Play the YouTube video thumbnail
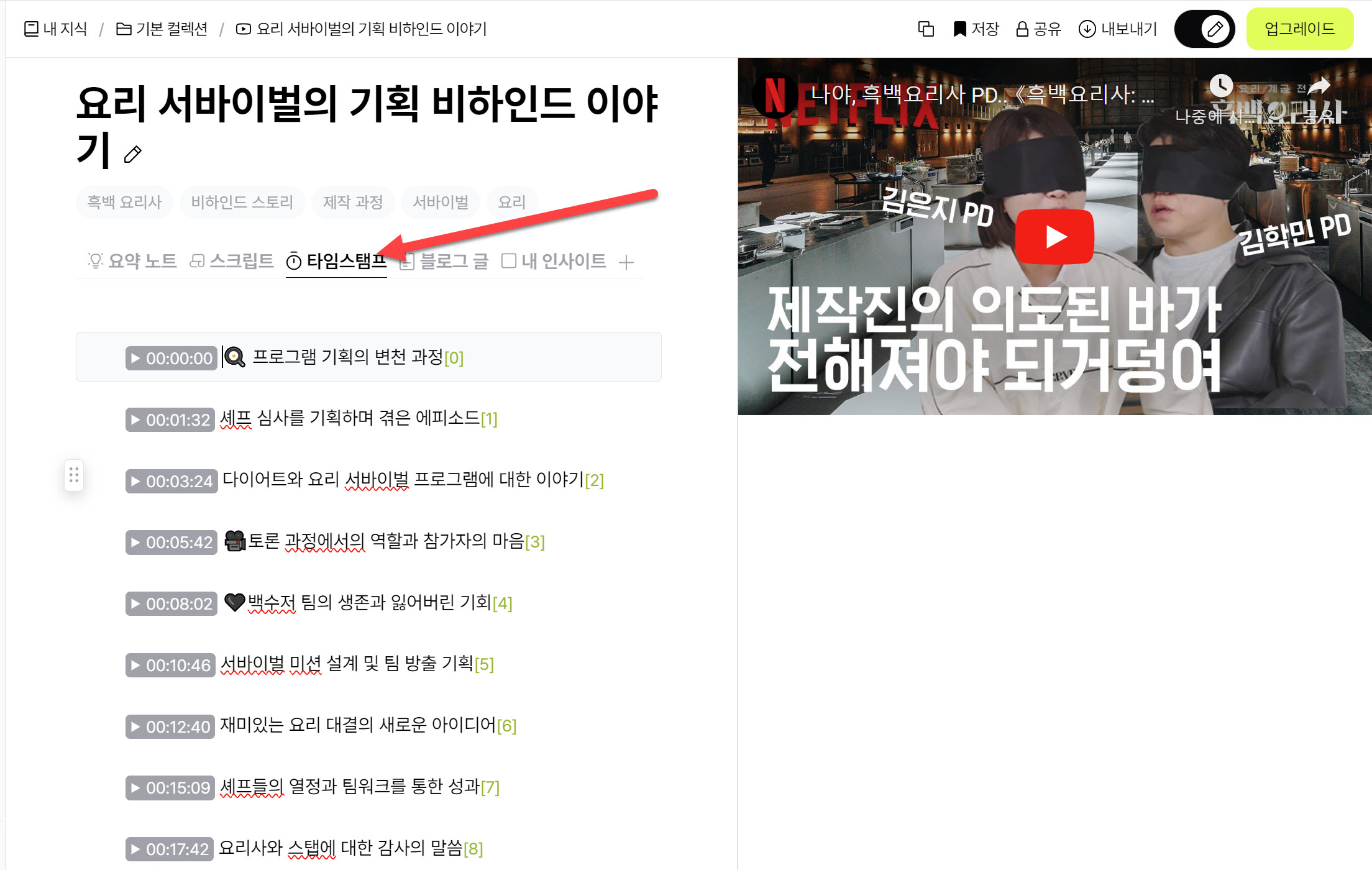1372x870 pixels. coord(1054,237)
